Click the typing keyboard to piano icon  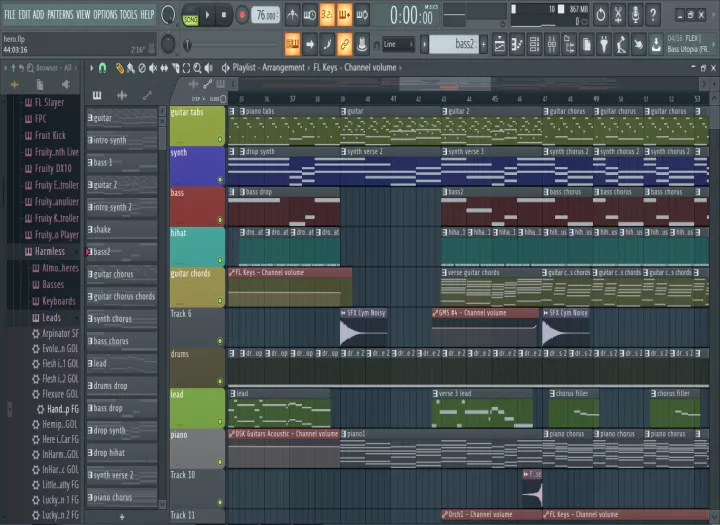coord(292,45)
